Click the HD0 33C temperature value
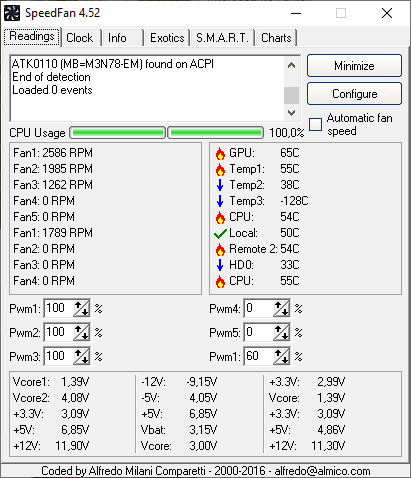 290,265
